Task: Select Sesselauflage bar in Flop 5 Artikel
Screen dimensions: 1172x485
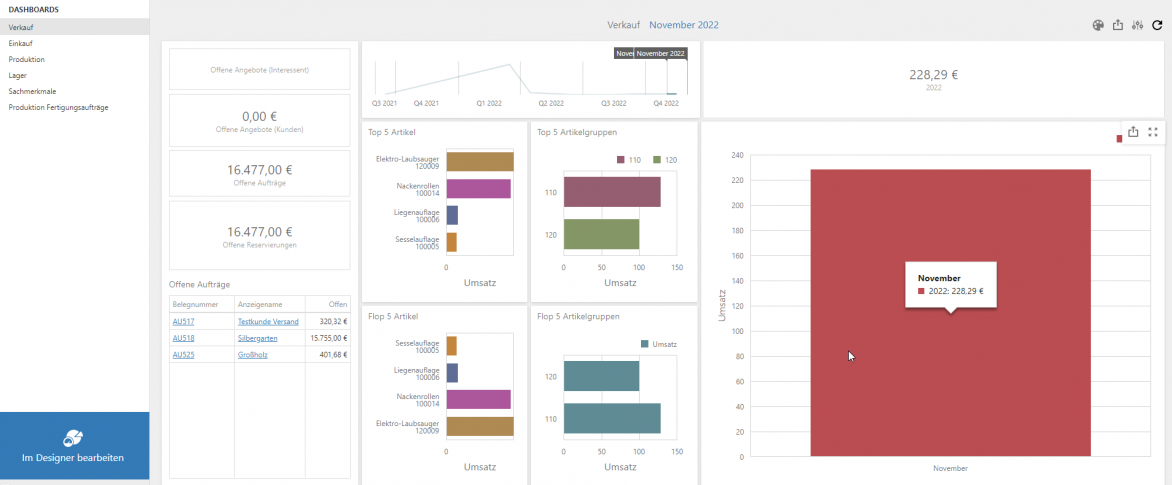Action: tap(451, 346)
